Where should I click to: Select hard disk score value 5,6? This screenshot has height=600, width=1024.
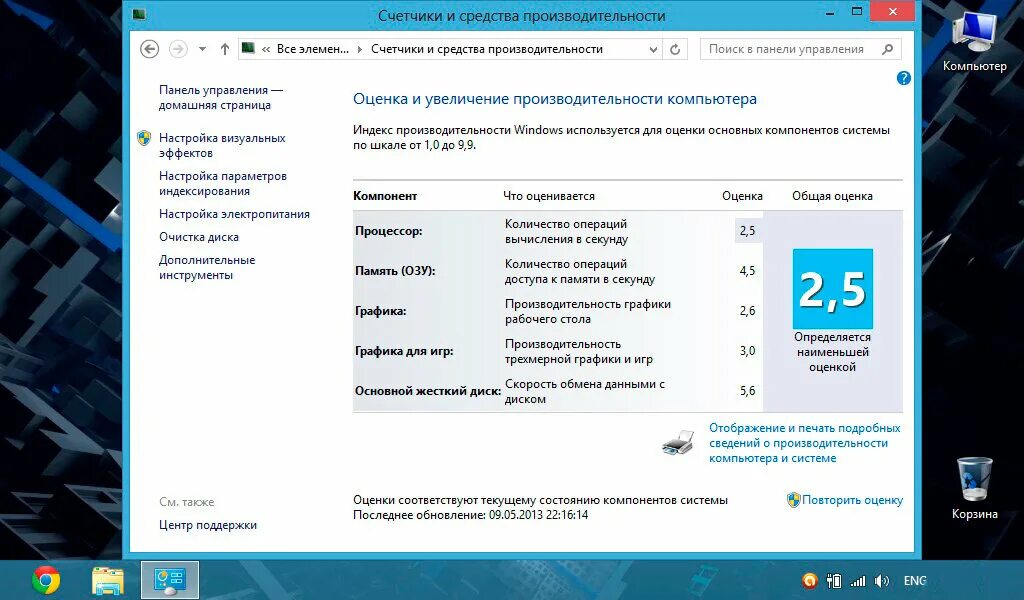click(748, 391)
